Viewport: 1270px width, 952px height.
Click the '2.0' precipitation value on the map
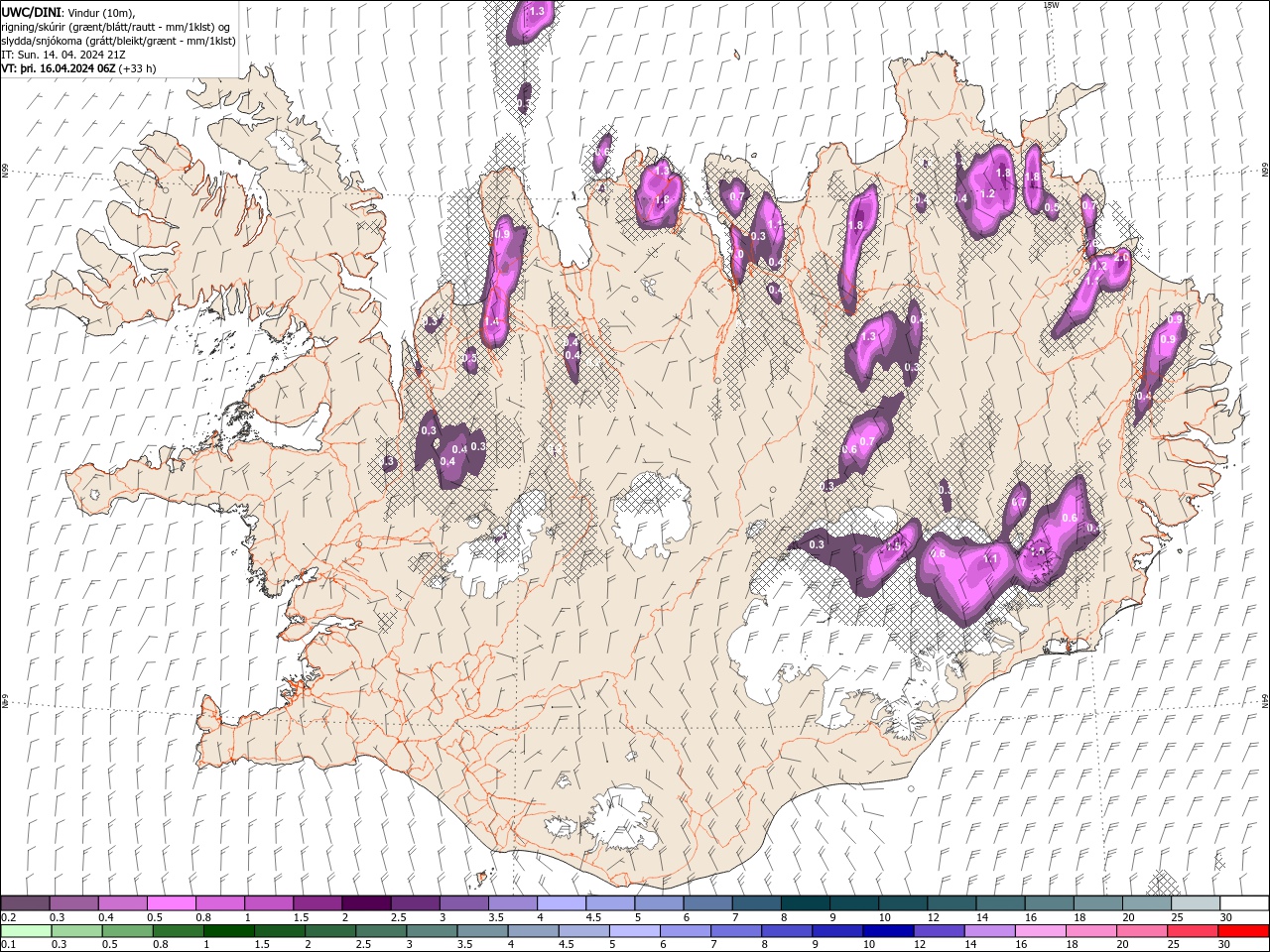(x=1122, y=256)
